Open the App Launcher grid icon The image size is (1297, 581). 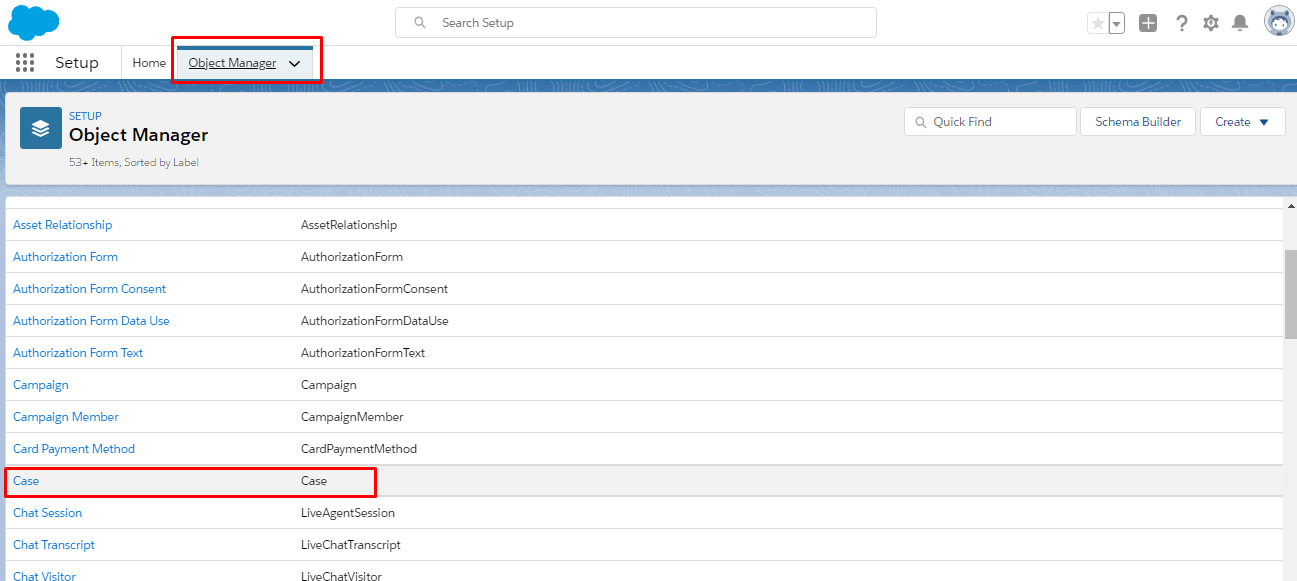[25, 63]
